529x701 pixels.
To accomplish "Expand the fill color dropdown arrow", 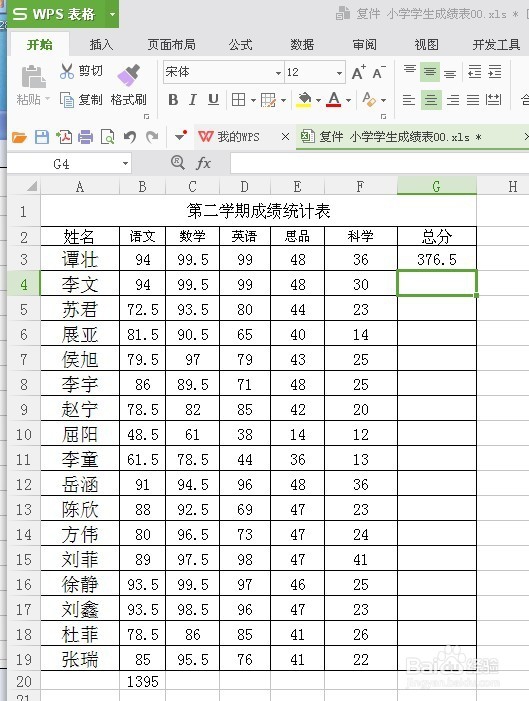I will pos(318,100).
